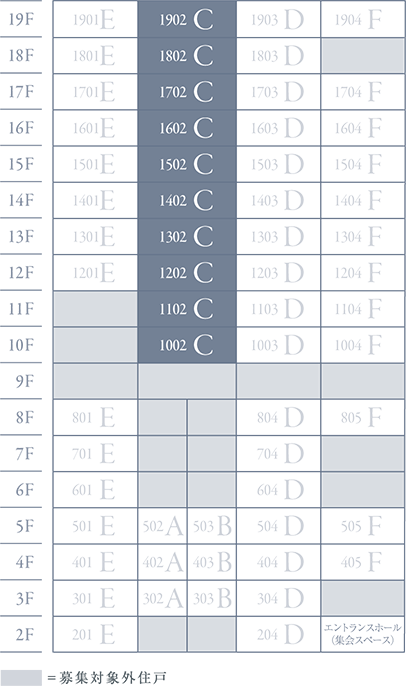
Task: Select unit 1902 C on the 19th floor
Action: pos(187,19)
